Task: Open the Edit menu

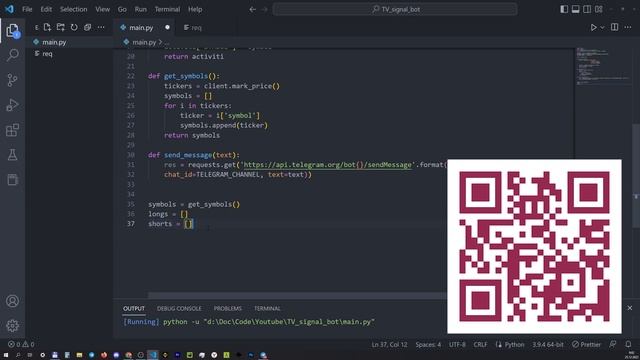Action: point(46,9)
